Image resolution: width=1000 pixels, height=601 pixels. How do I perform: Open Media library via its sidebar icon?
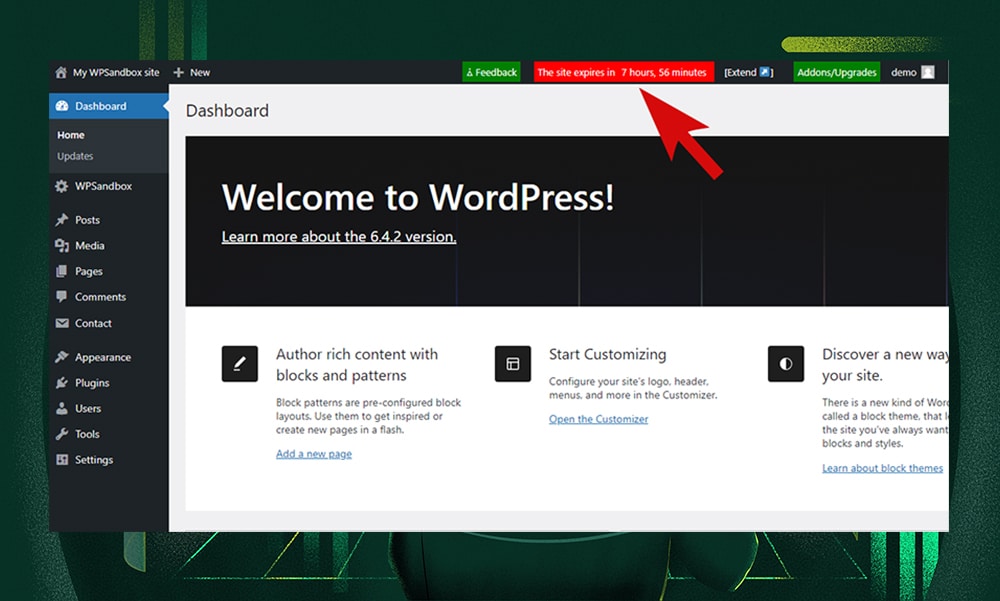63,245
